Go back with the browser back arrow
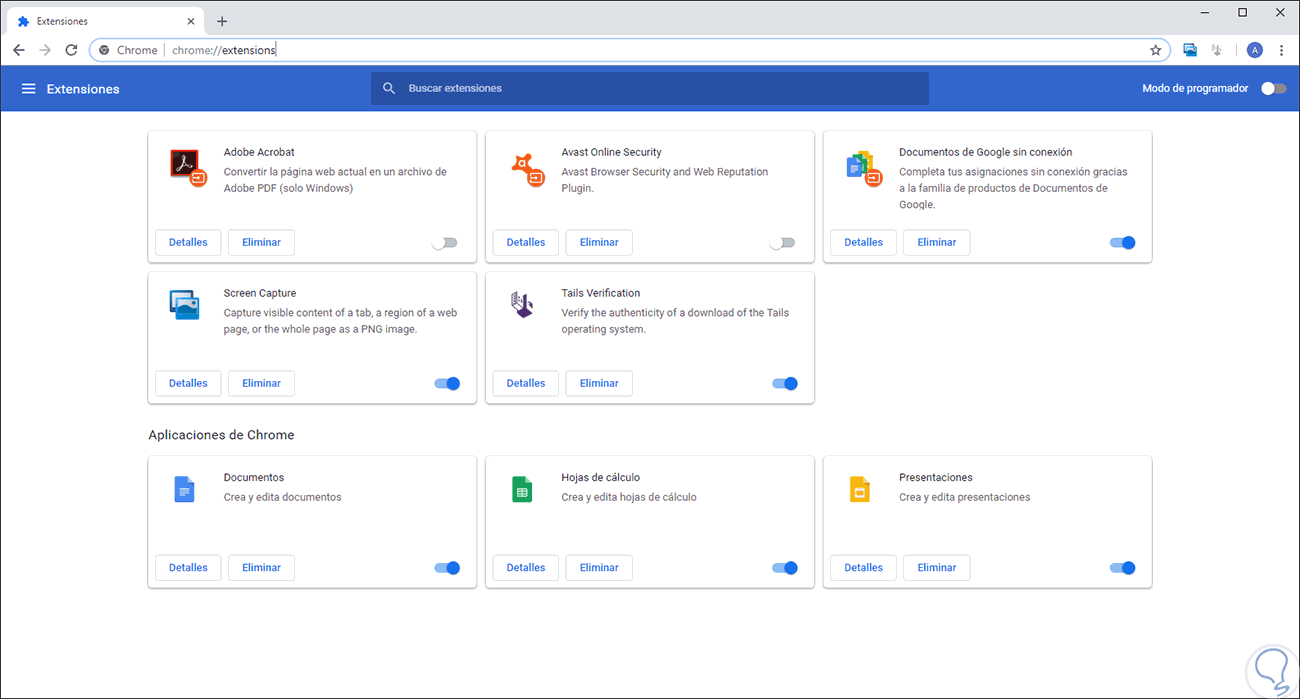 pyautogui.click(x=19, y=50)
